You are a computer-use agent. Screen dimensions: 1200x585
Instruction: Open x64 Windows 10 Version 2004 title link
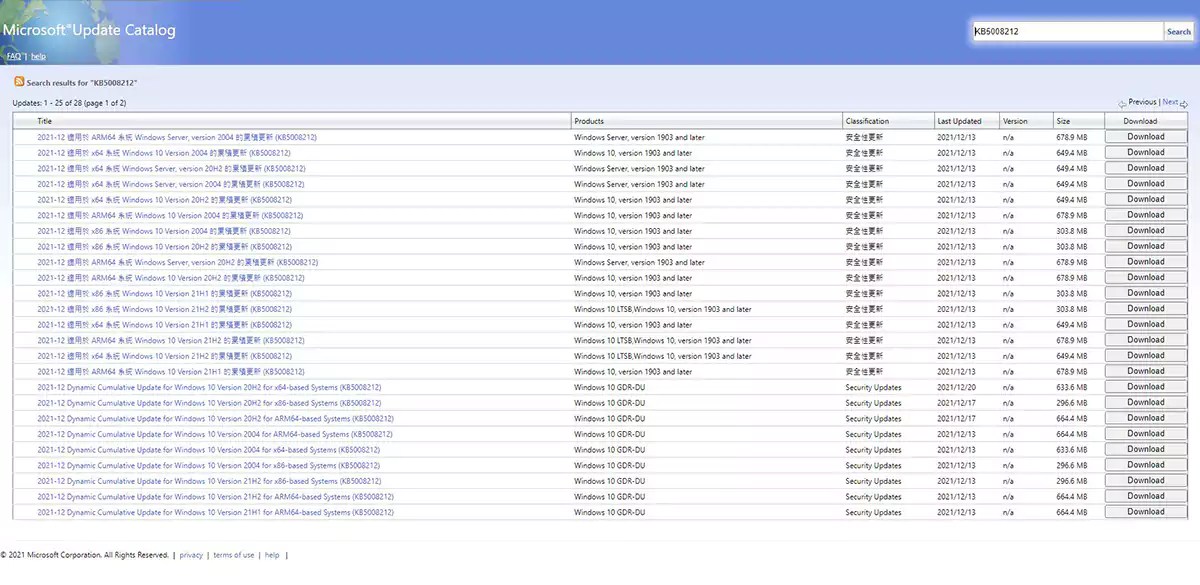(164, 153)
